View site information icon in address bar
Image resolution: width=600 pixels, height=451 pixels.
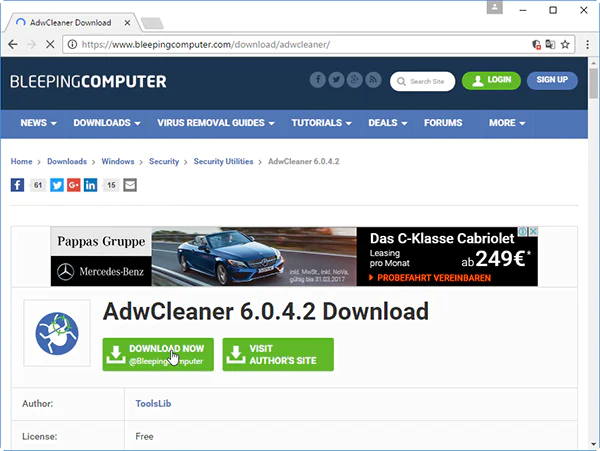pyautogui.click(x=72, y=44)
